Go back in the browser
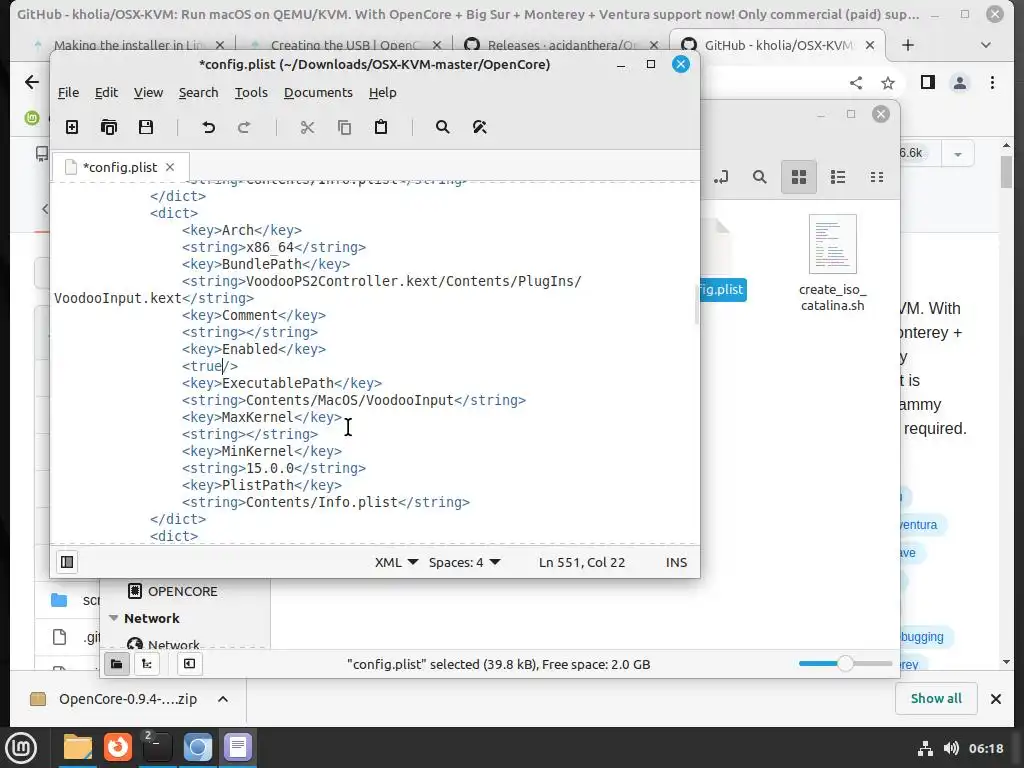This screenshot has width=1024, height=768. click(x=31, y=82)
